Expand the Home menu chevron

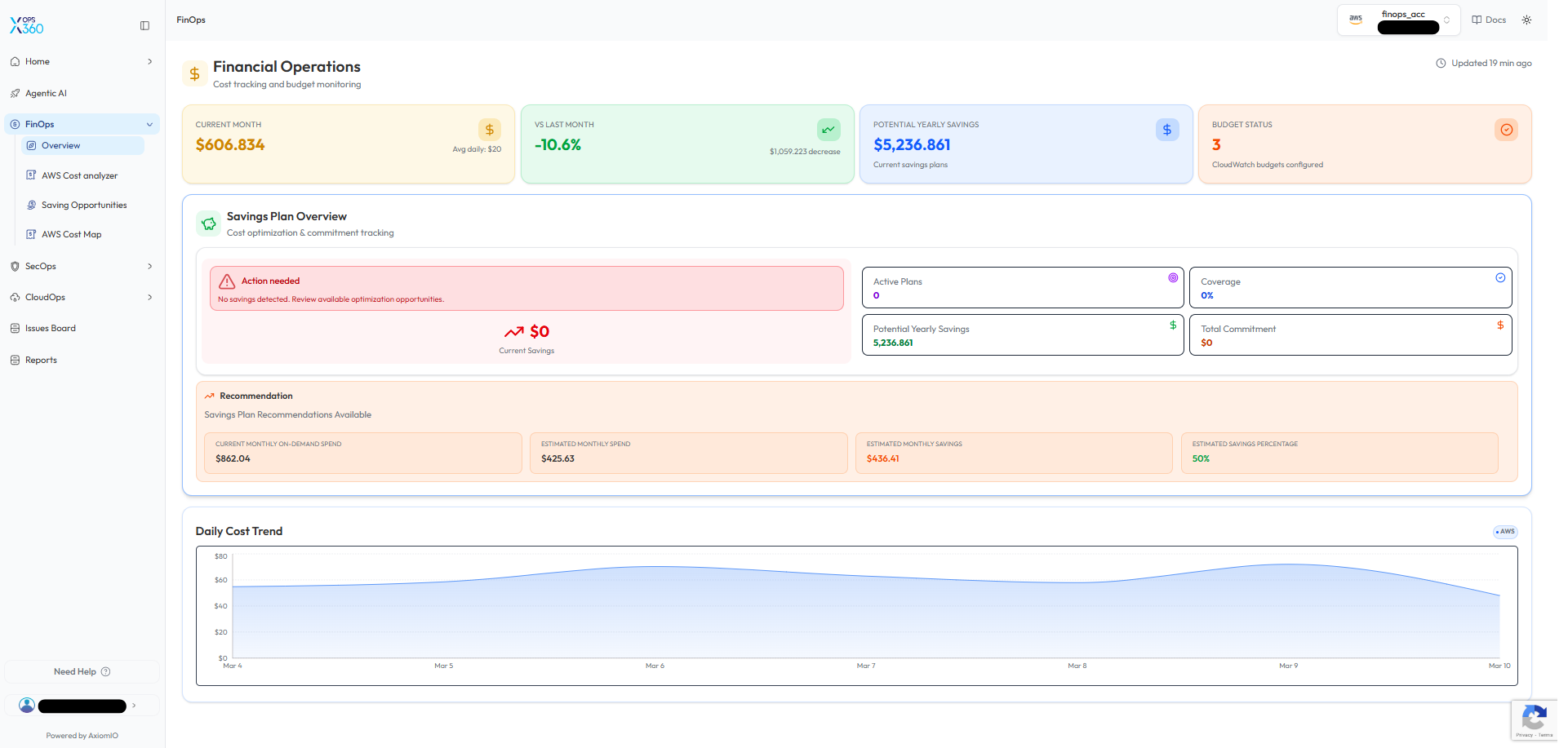click(x=149, y=62)
